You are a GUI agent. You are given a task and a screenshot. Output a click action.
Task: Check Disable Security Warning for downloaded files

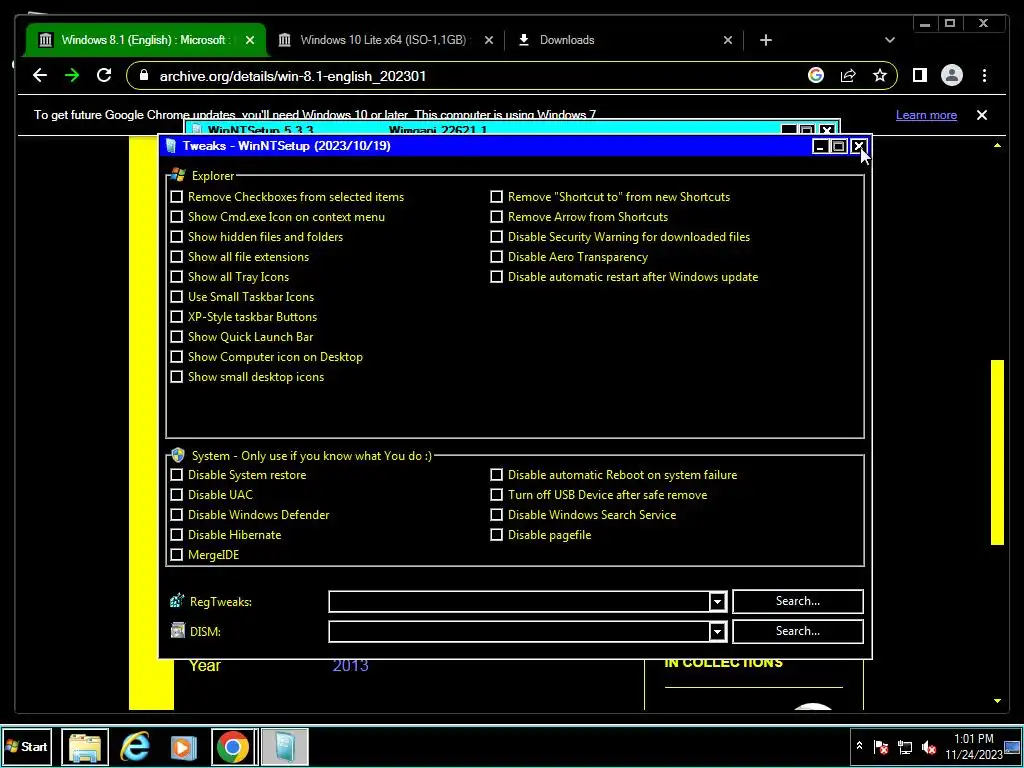496,236
